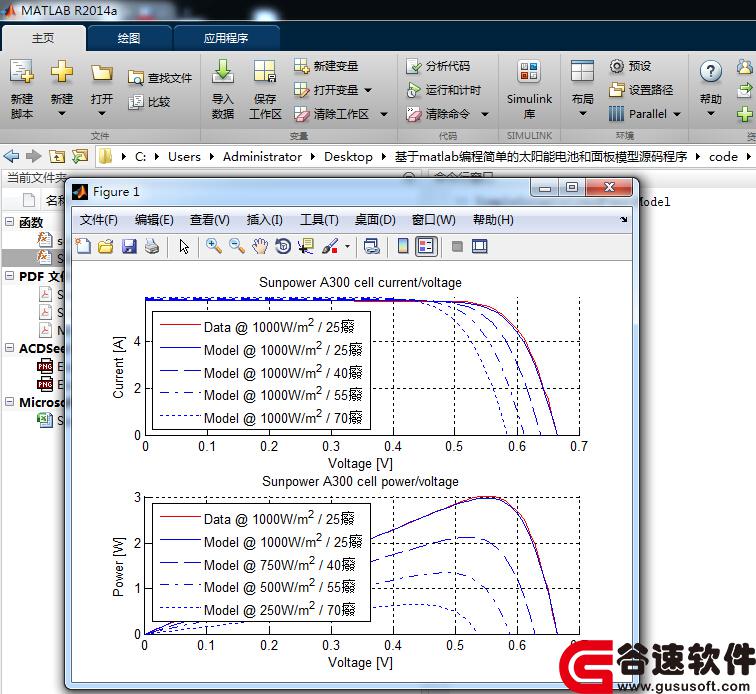Screen dimensions: 756x694
Task: Collapse the PDF 文件 group
Action: (9, 276)
